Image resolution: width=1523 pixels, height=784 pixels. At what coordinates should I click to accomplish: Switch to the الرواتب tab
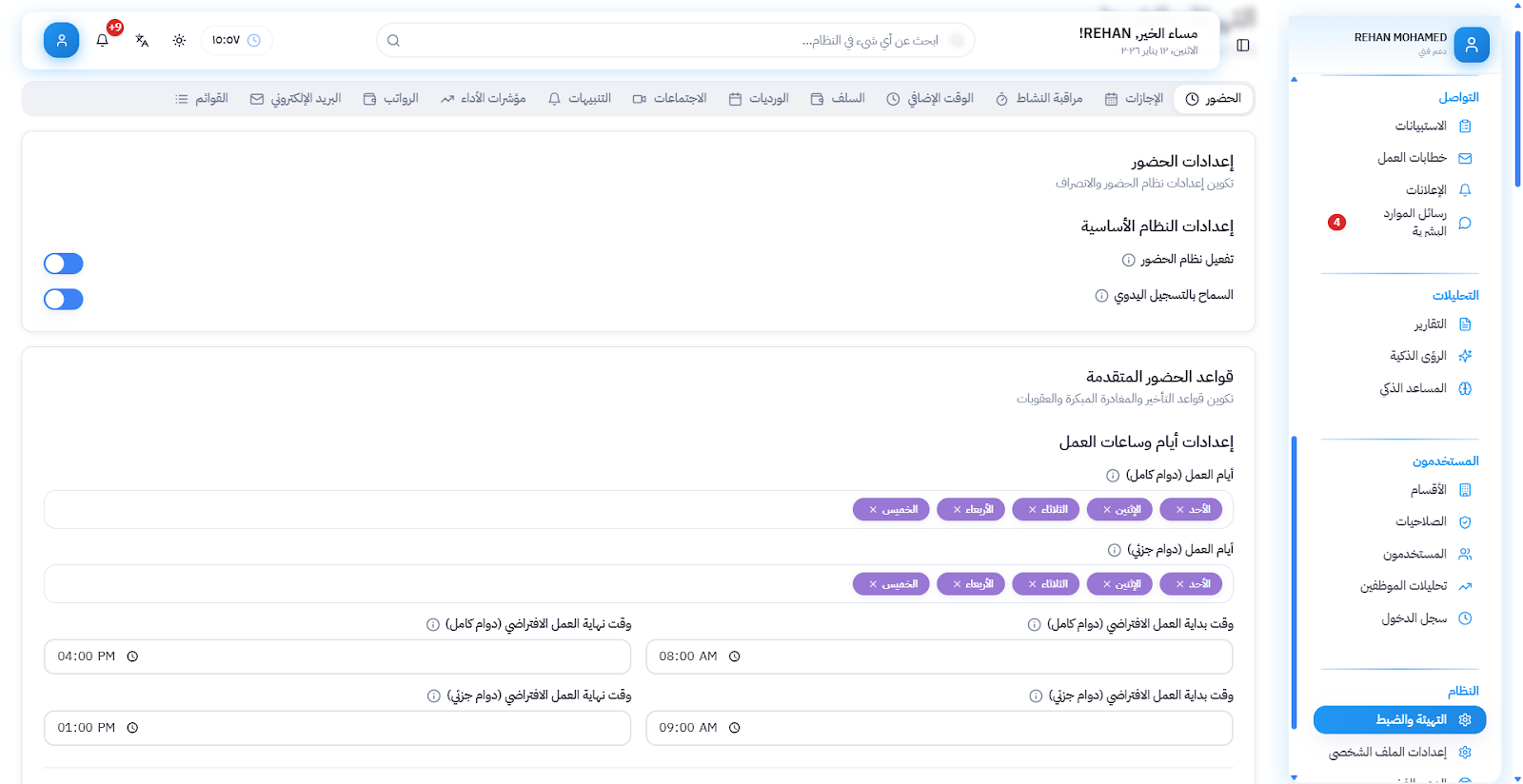pos(391,99)
